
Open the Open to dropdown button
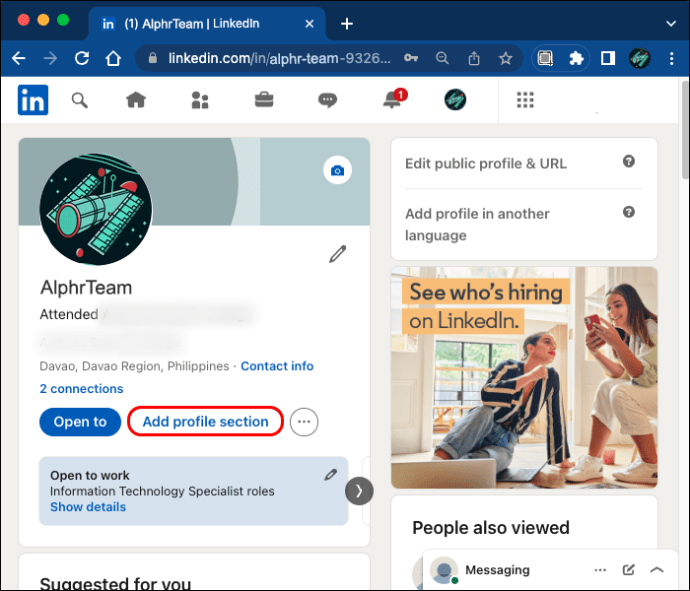(x=79, y=422)
